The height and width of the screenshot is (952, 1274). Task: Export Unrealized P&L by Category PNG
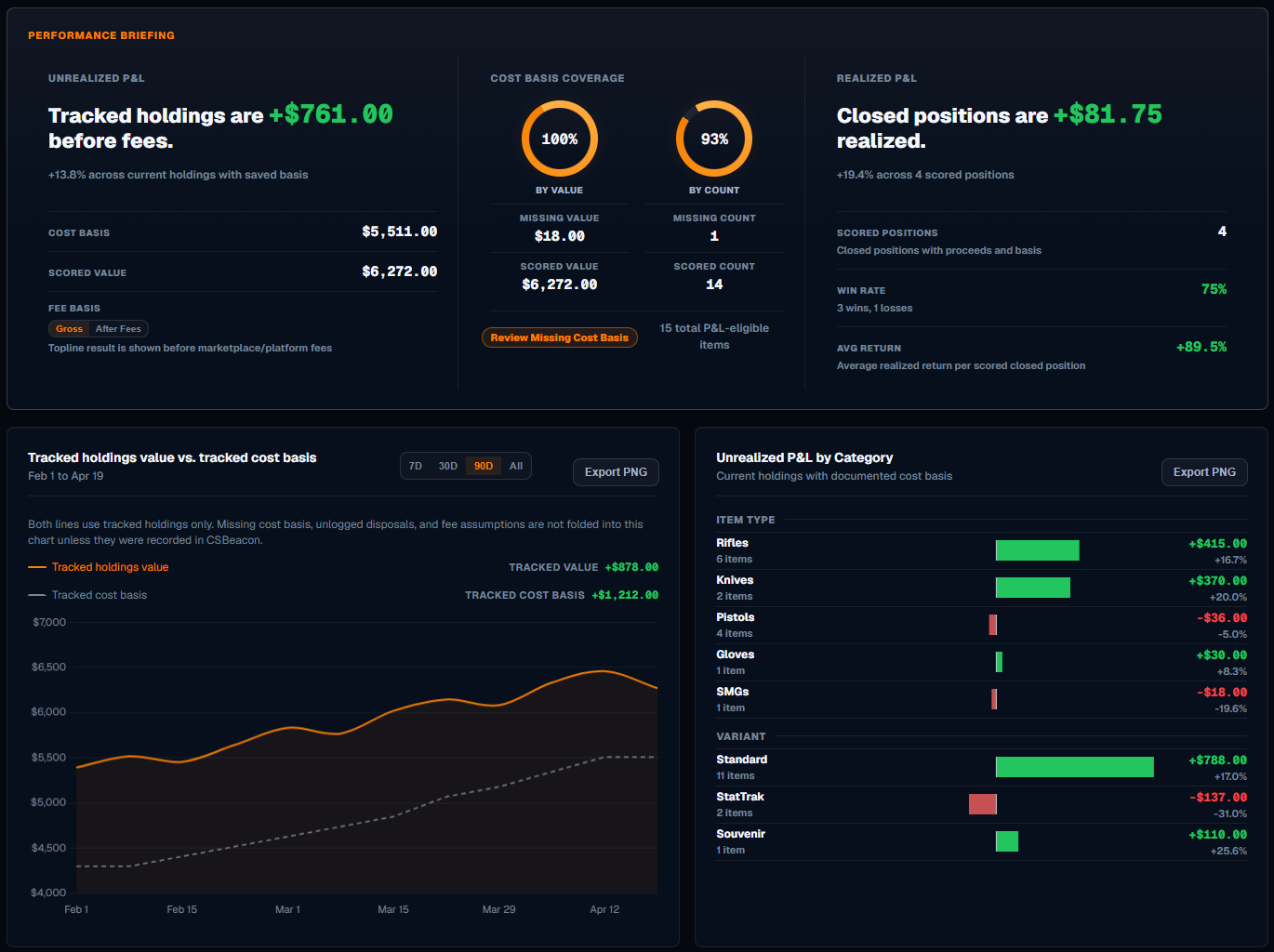point(1204,472)
